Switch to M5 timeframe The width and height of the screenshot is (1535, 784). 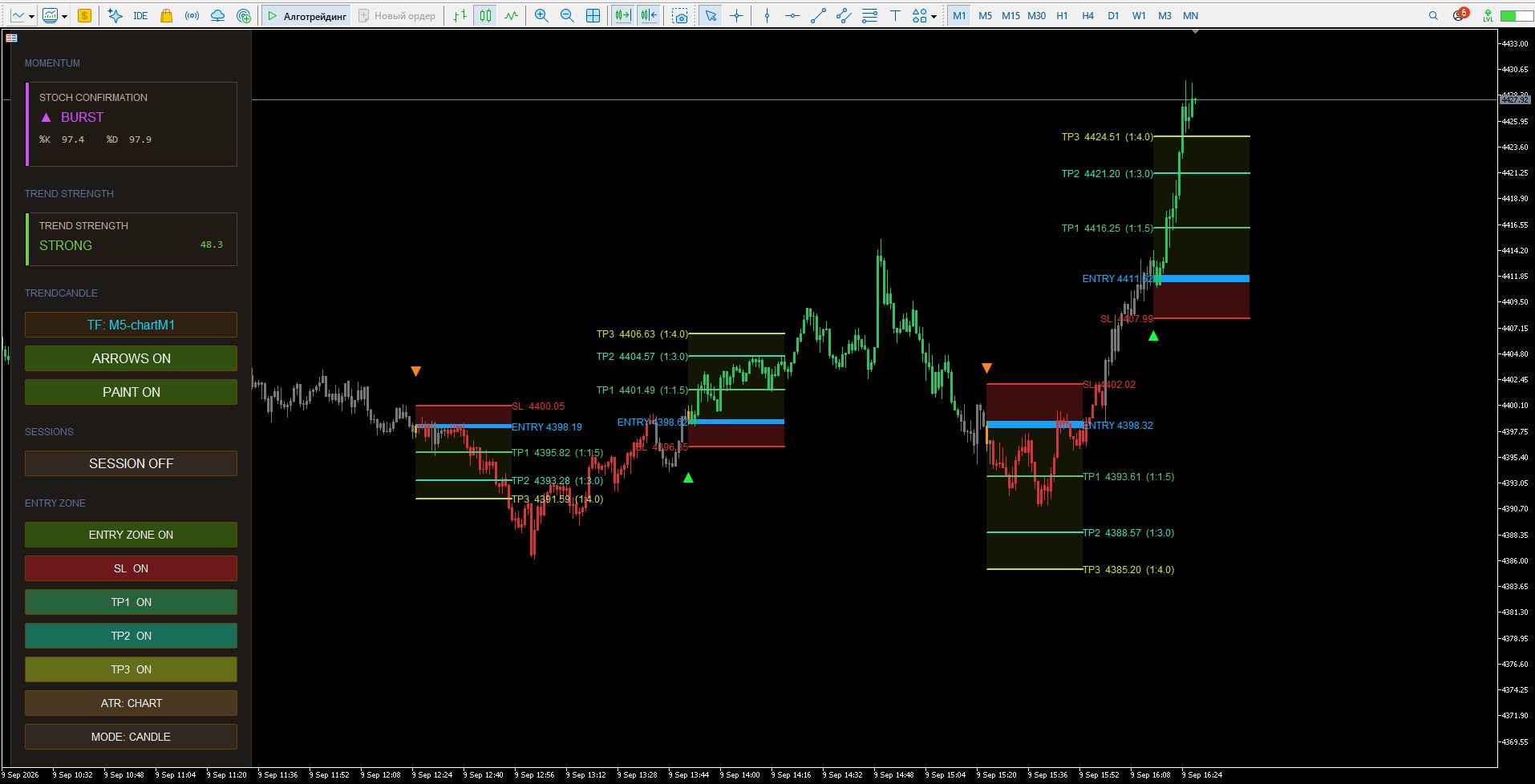tap(985, 15)
